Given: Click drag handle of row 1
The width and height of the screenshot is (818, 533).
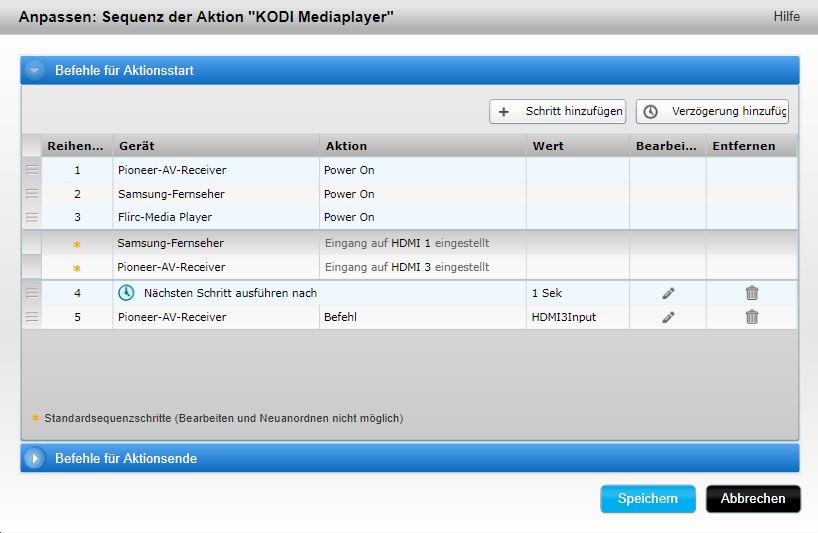Looking at the screenshot, I should coord(32,170).
